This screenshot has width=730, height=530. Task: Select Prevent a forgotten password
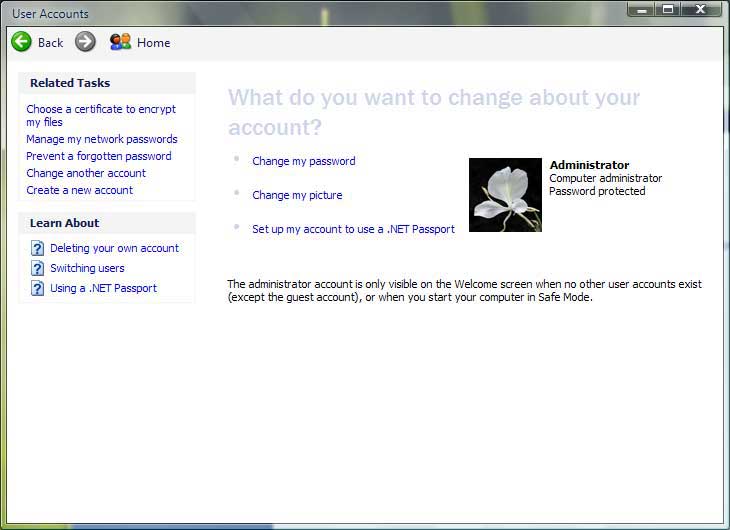[99, 156]
